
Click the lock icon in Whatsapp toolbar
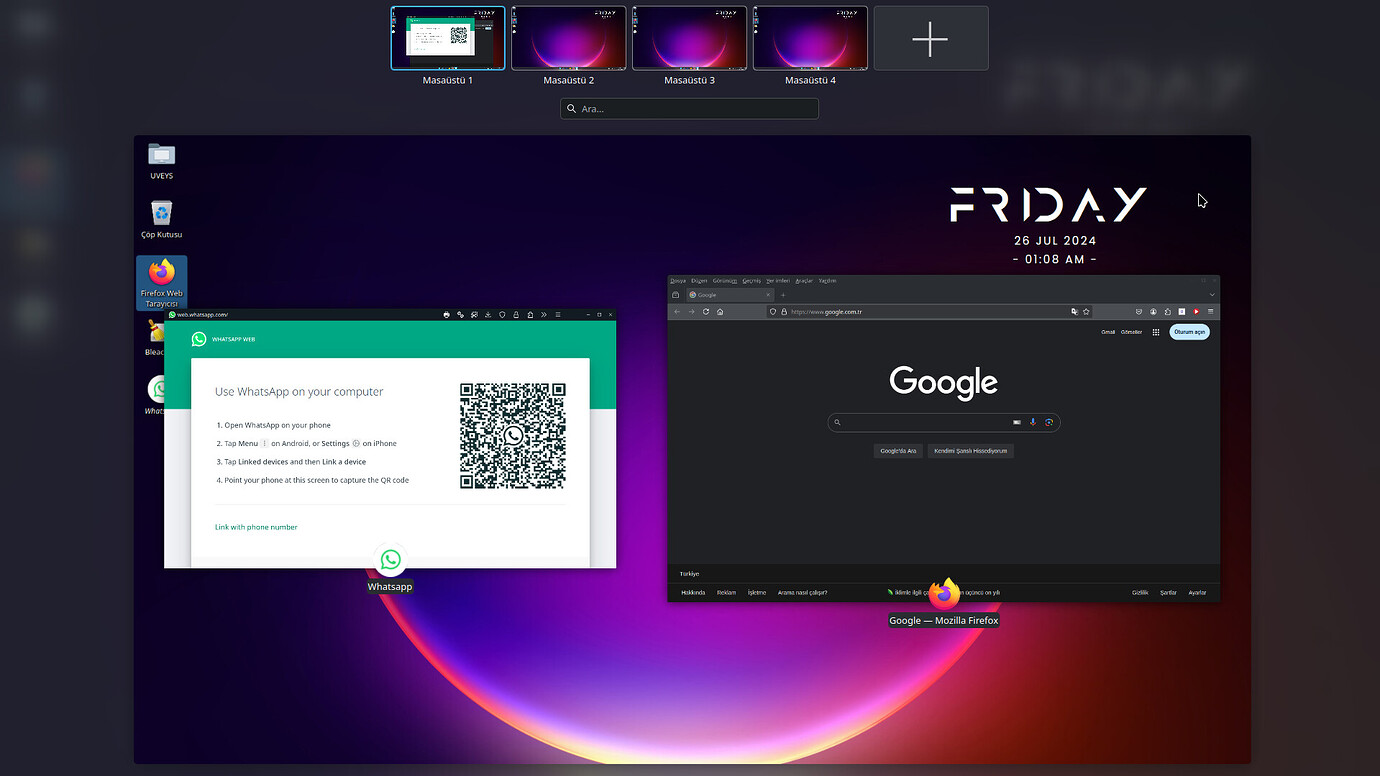(516, 315)
